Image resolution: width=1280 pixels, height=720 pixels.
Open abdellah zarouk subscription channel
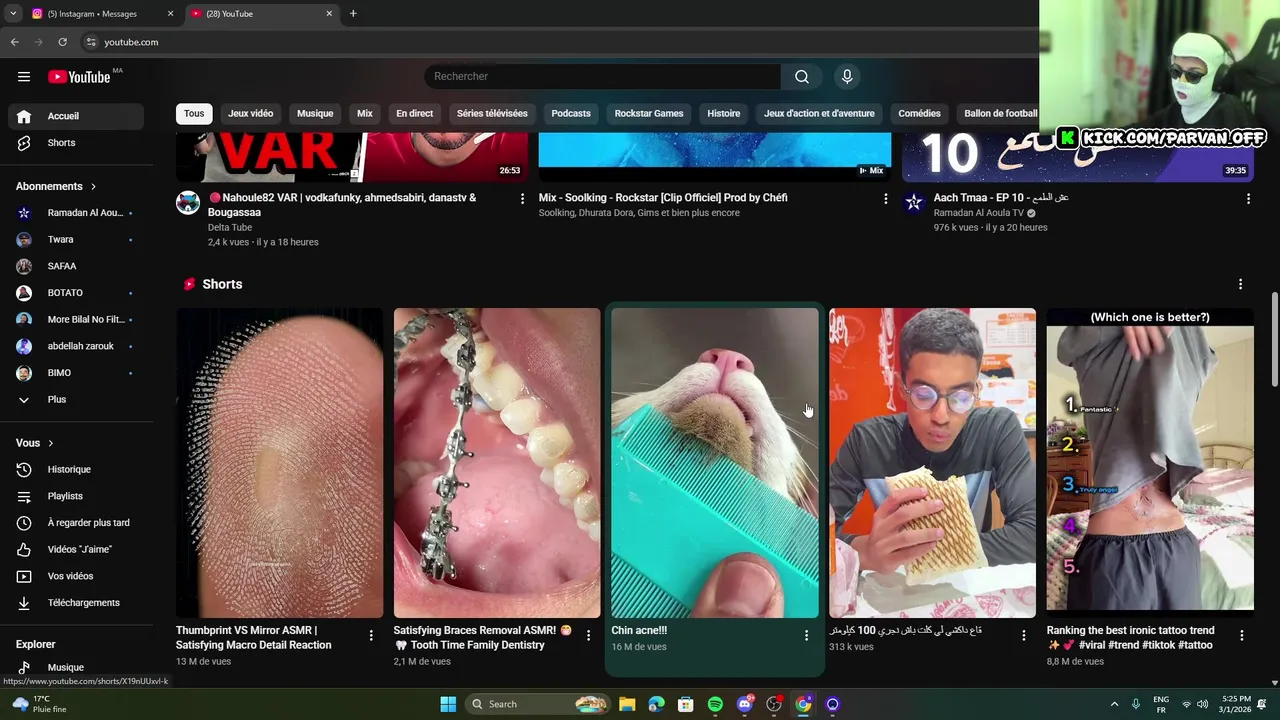[76, 346]
